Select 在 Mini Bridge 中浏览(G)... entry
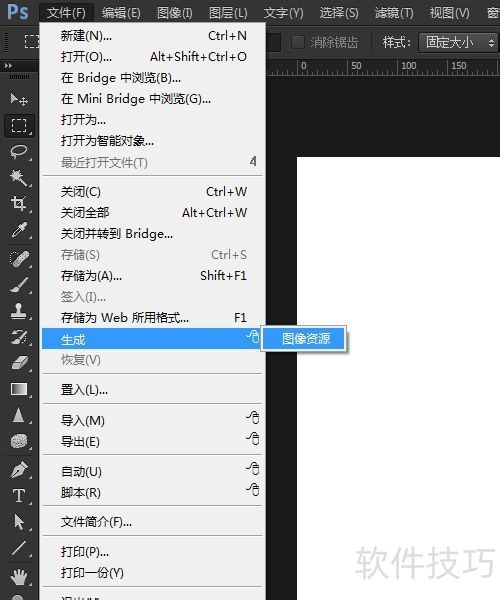This screenshot has width=500, height=600. (x=152, y=99)
